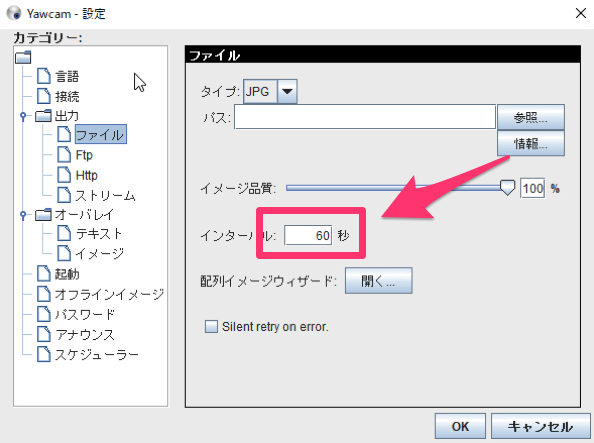This screenshot has height=443, width=594.
Task: Open the オフラインイメージ category item
Action: point(109,294)
